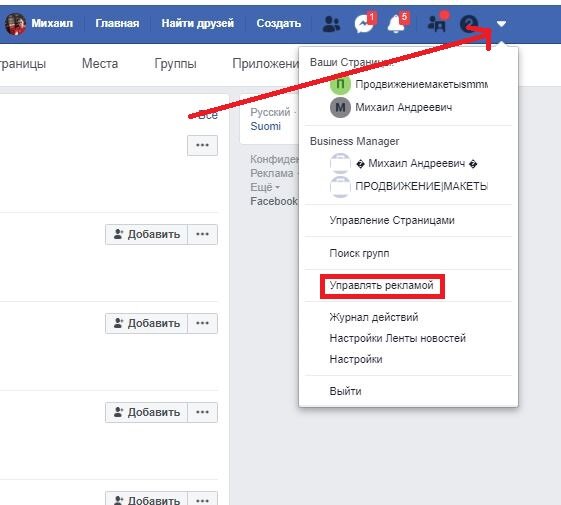Viewport: 561px width, 505px height.
Task: Select the green П page avatar
Action: pos(340,84)
